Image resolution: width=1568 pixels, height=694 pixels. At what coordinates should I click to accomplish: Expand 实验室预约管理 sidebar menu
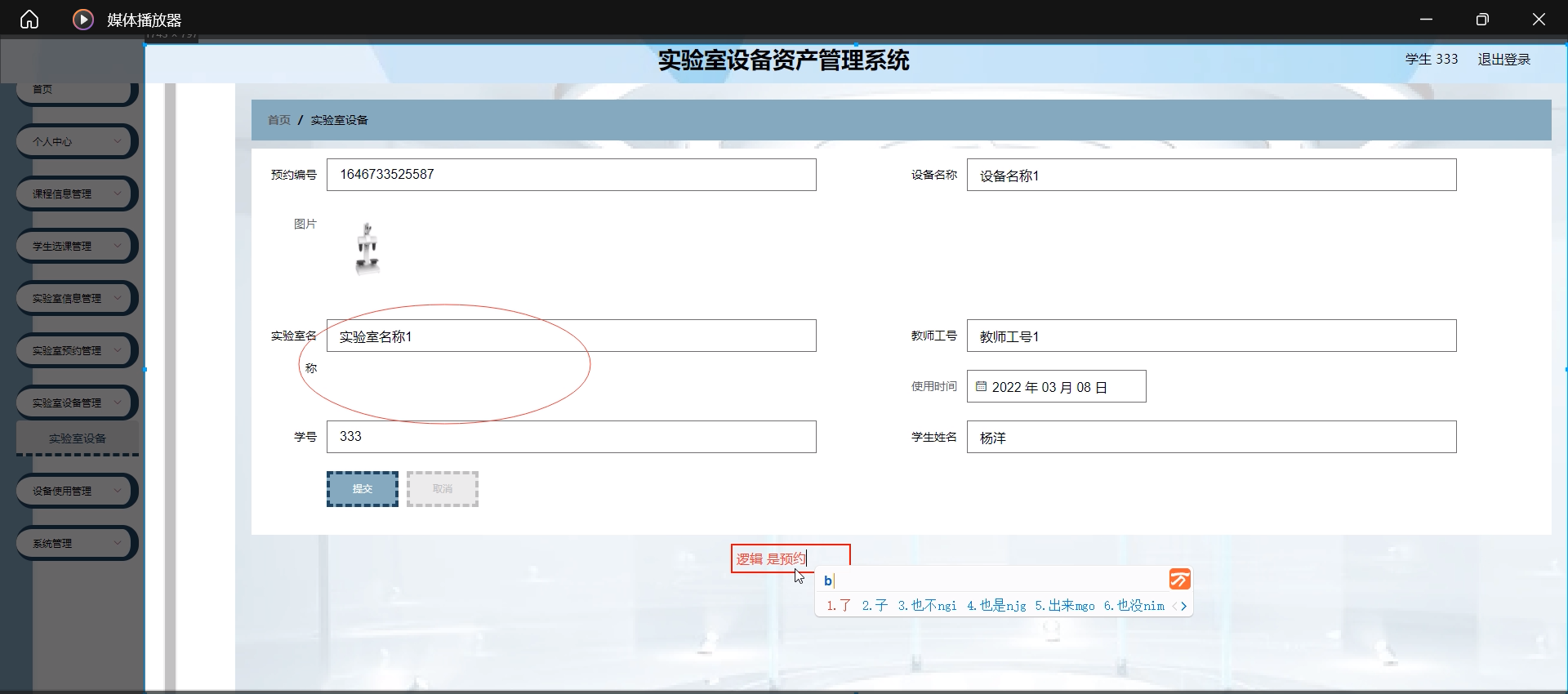77,350
